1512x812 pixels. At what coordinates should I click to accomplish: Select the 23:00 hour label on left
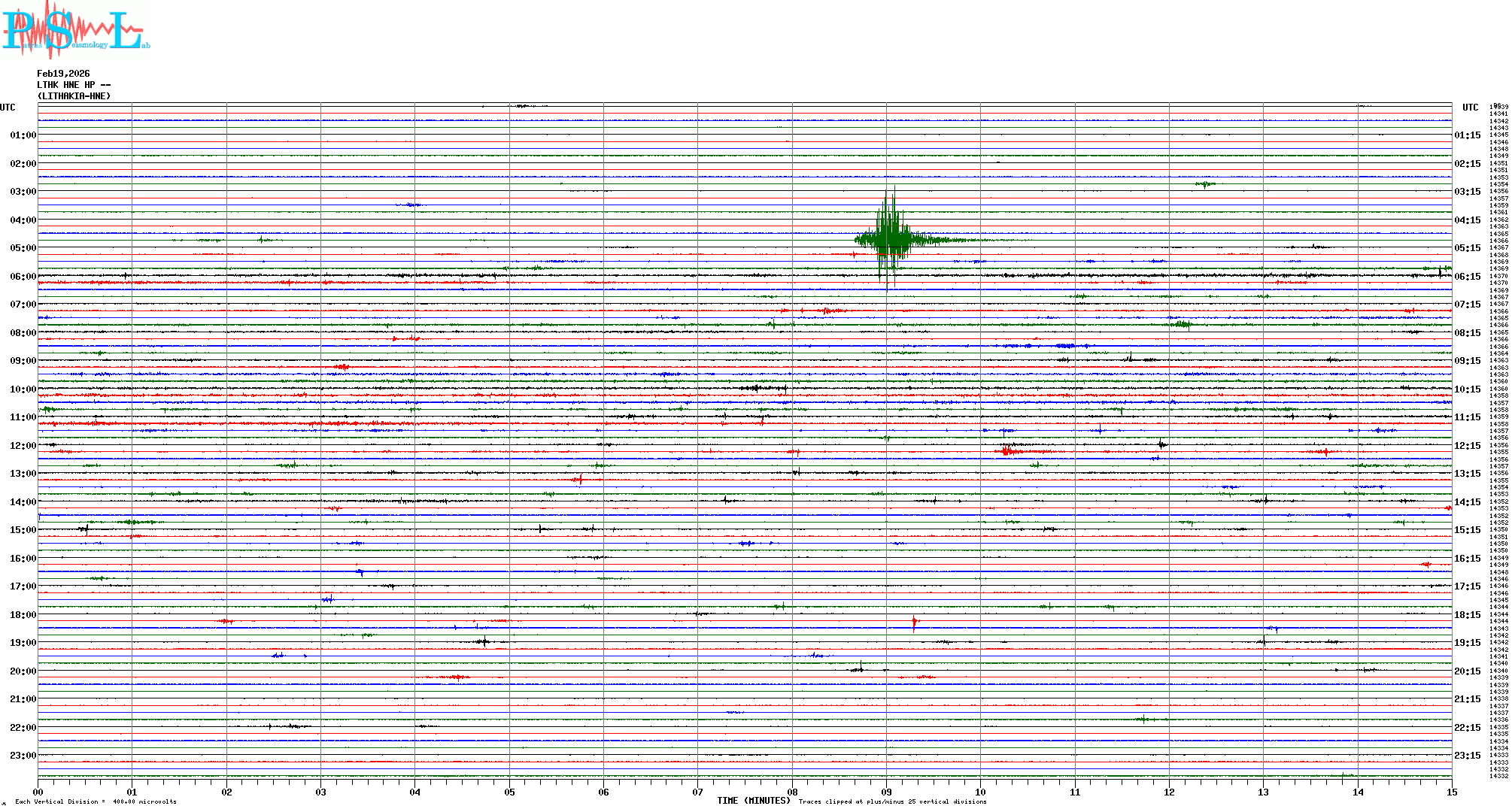23,756
